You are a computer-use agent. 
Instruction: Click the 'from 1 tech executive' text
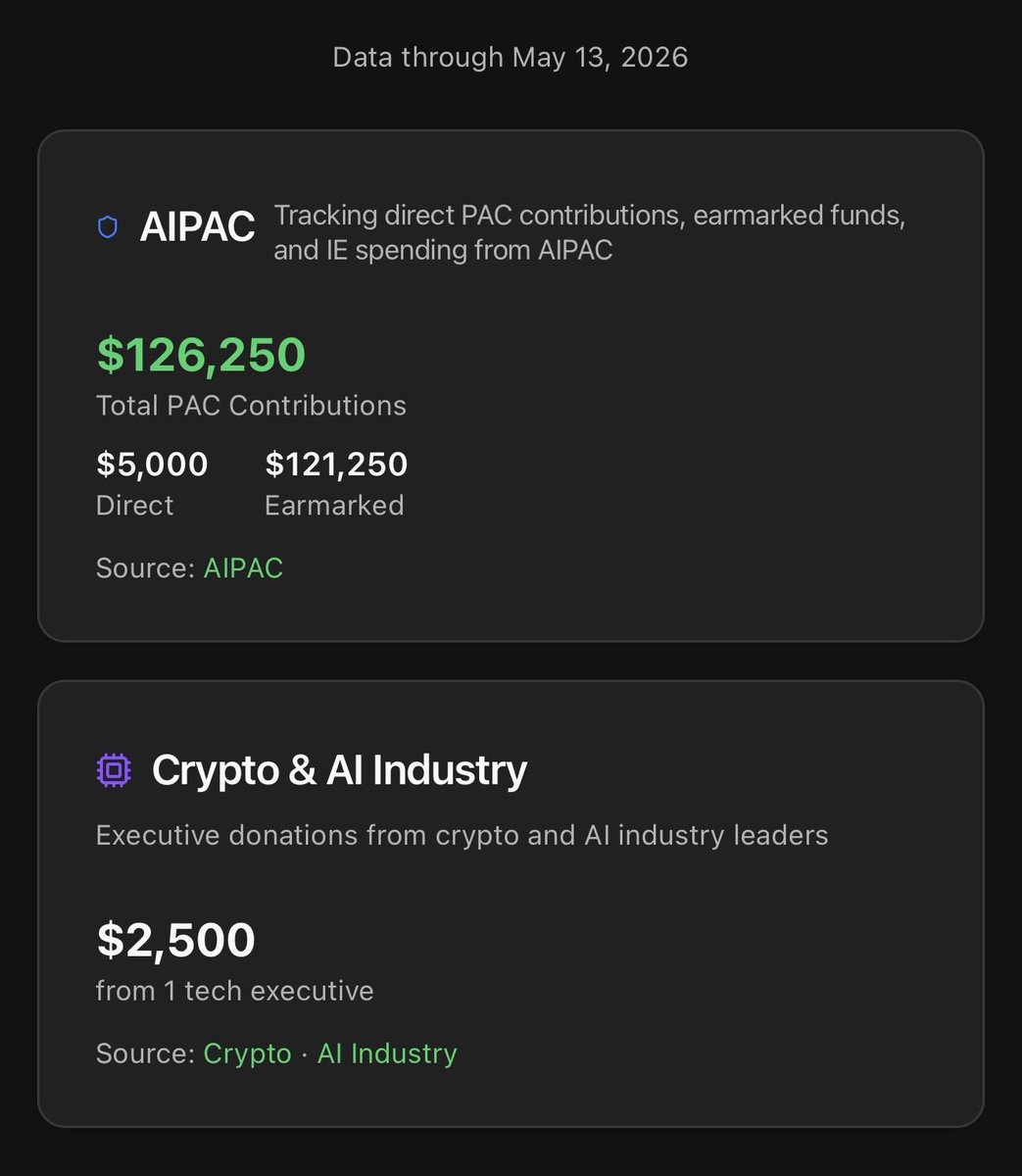click(x=235, y=991)
